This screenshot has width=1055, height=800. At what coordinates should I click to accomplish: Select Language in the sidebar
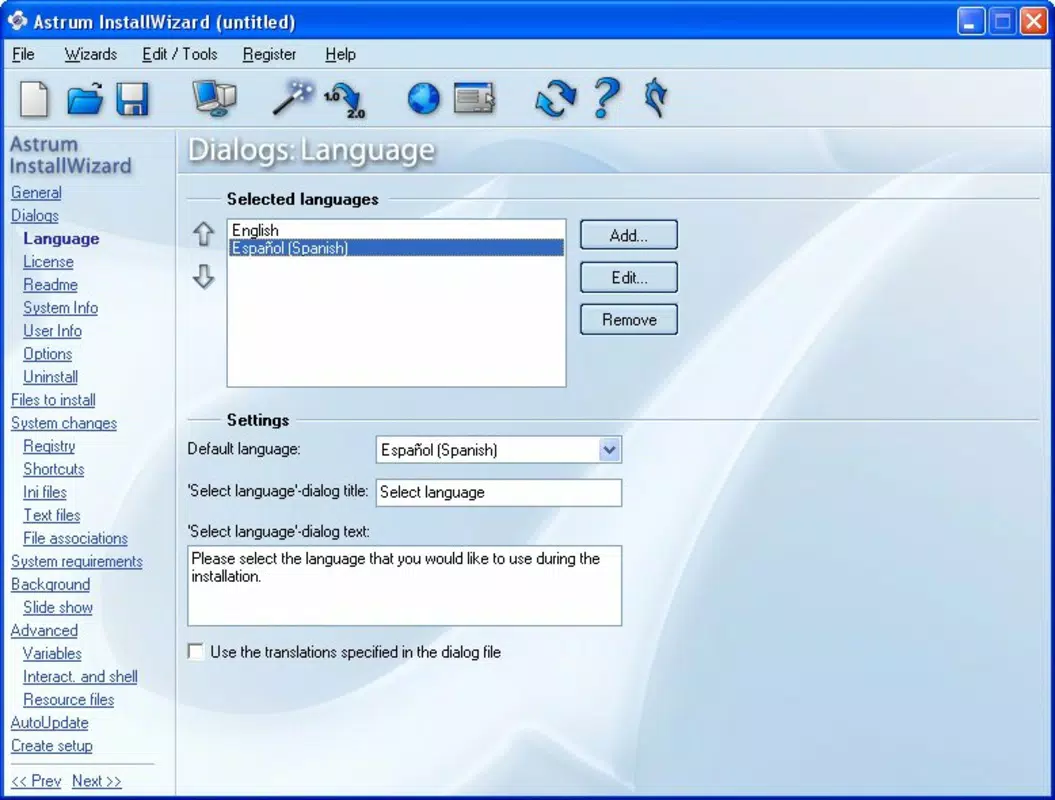(61, 239)
